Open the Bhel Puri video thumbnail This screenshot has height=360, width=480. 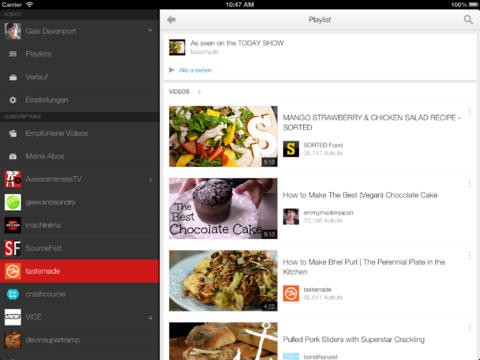(223, 281)
